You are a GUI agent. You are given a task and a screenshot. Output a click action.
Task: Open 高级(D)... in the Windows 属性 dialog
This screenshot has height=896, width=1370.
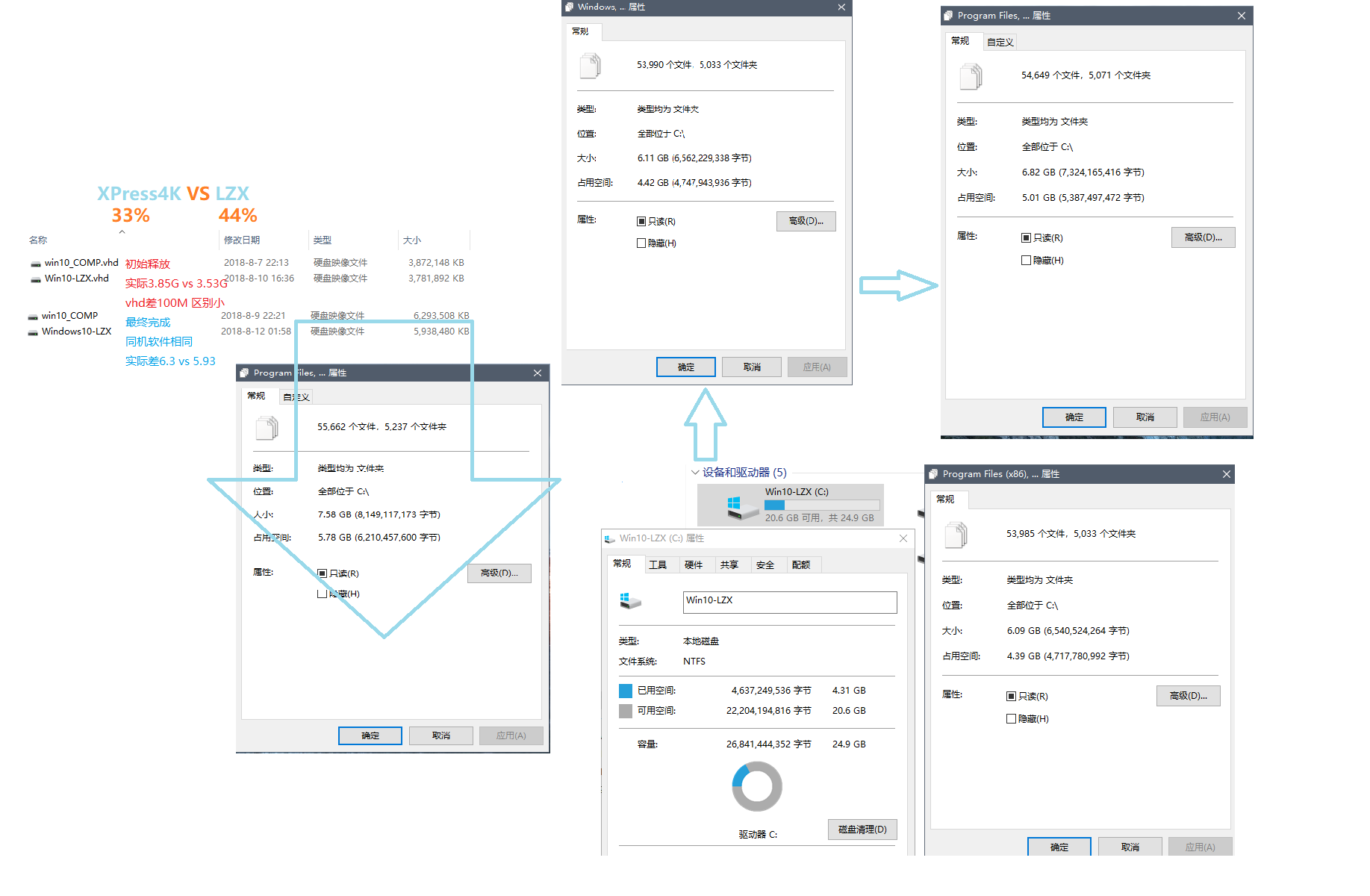(806, 221)
